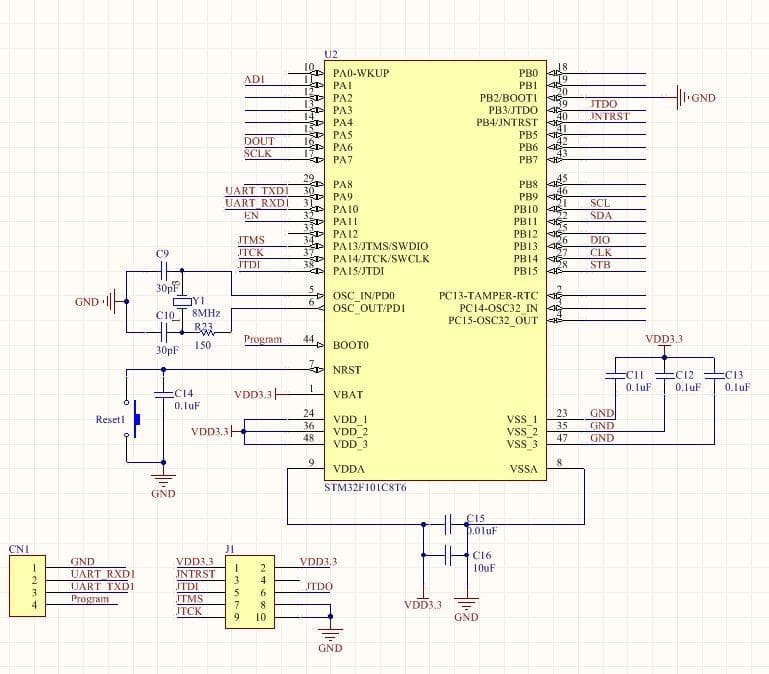The height and width of the screenshot is (674, 769).
Task: Click the PC13-TAMPER-RTC pin name
Action: (x=488, y=296)
